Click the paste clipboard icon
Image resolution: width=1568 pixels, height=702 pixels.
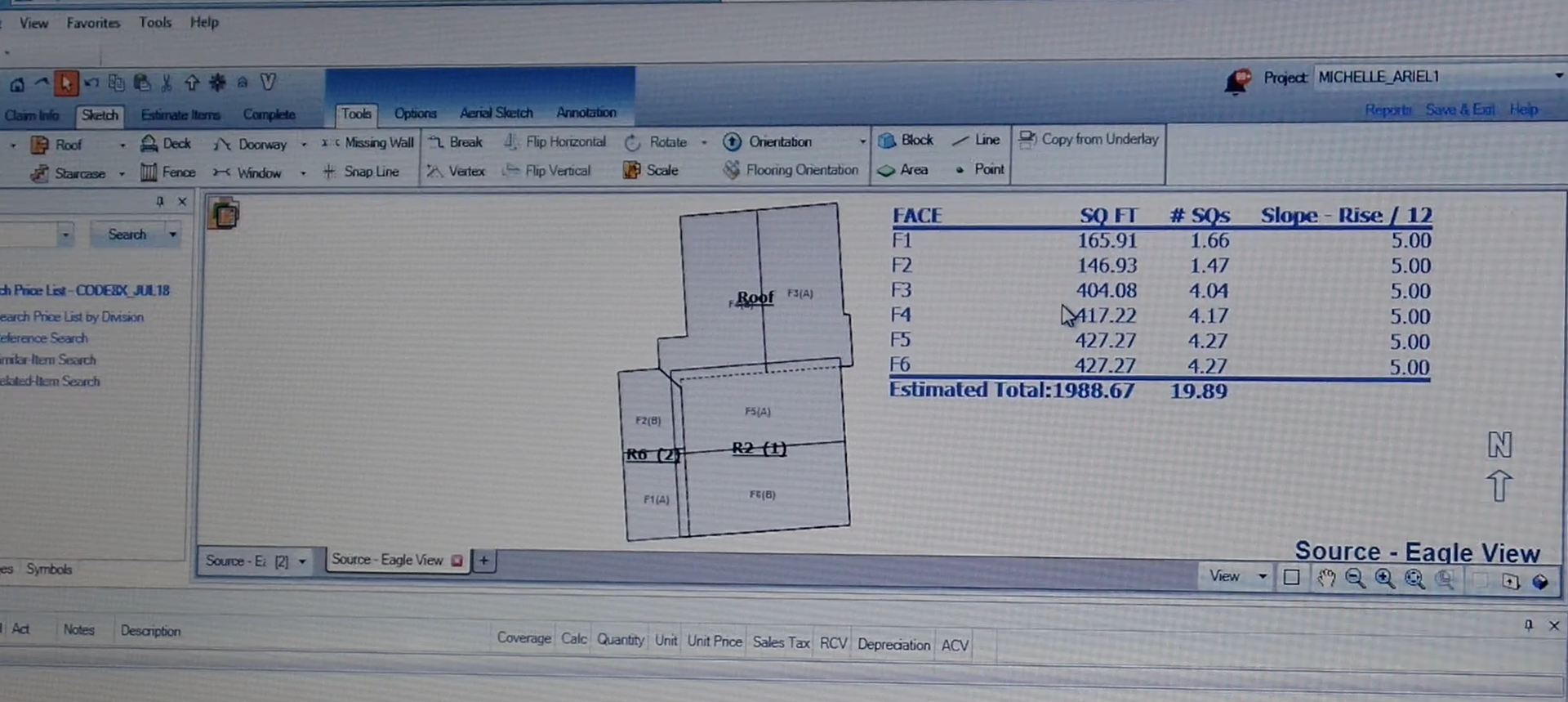click(x=141, y=83)
